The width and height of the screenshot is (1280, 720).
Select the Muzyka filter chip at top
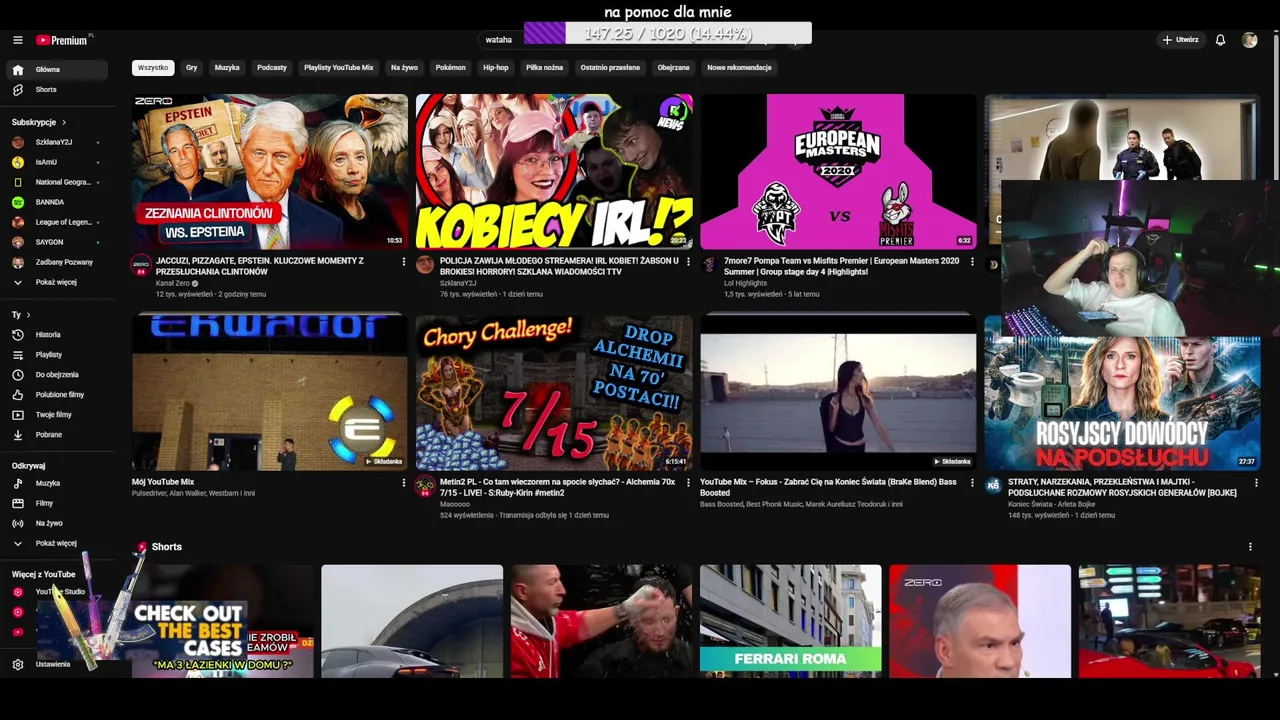(227, 68)
